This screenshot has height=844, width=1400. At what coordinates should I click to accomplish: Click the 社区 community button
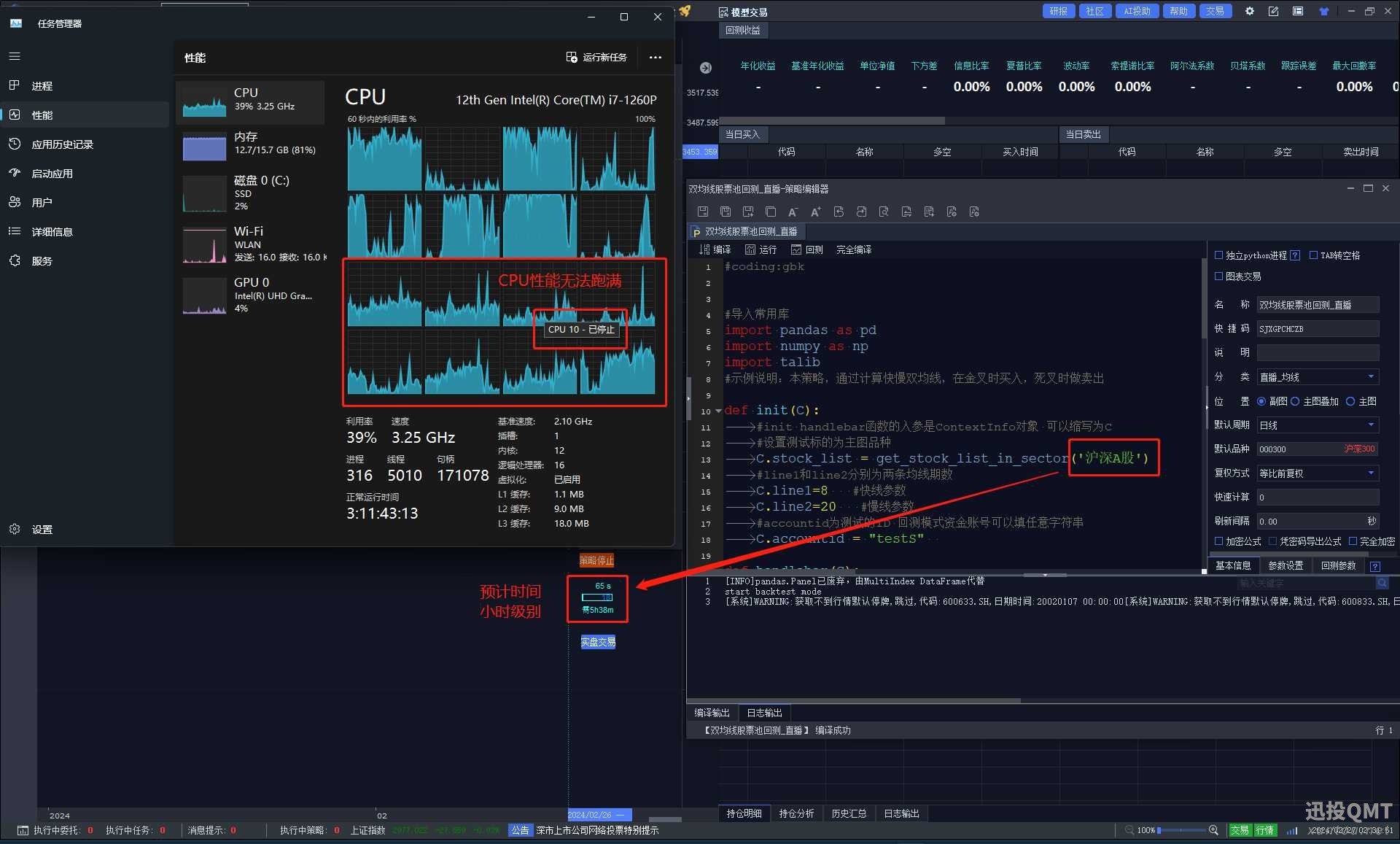[1095, 11]
